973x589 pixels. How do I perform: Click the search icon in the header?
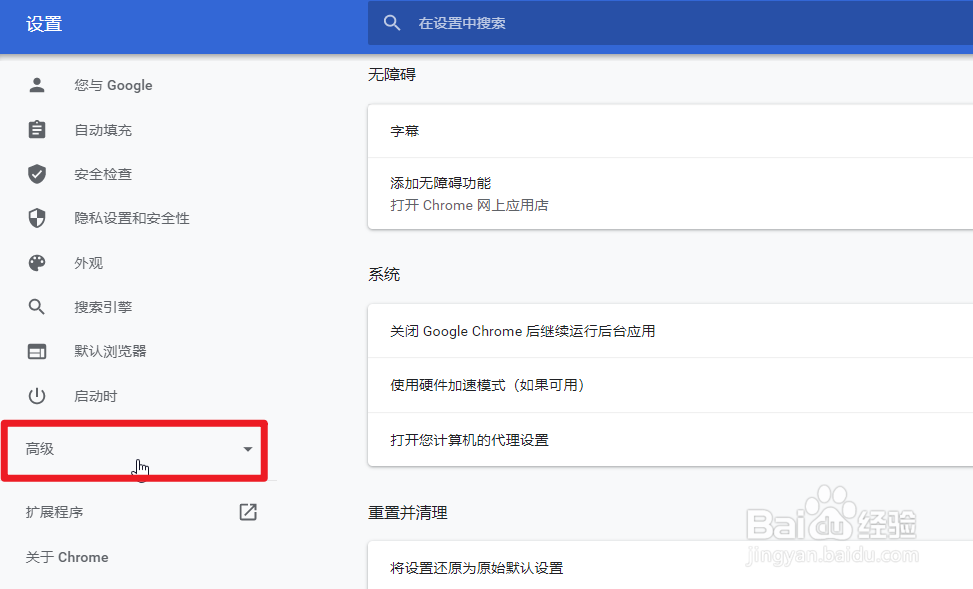391,23
